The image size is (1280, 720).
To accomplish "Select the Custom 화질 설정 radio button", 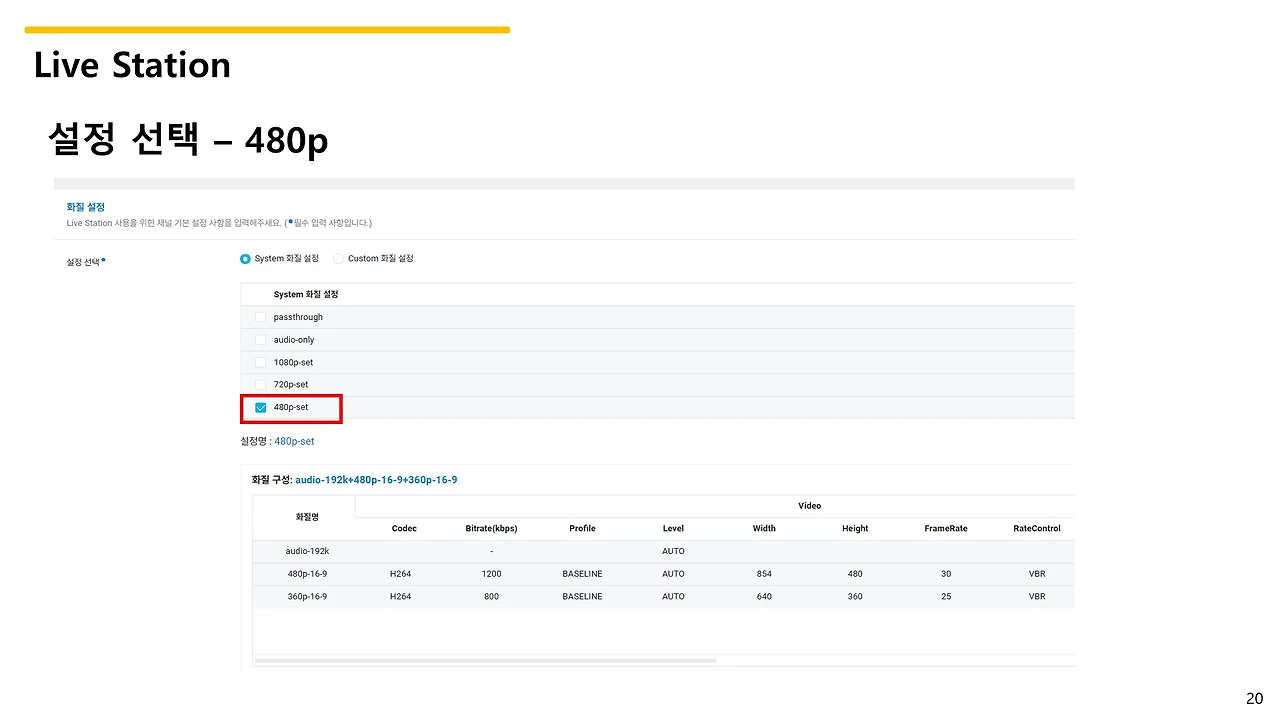I will pyautogui.click(x=338, y=259).
